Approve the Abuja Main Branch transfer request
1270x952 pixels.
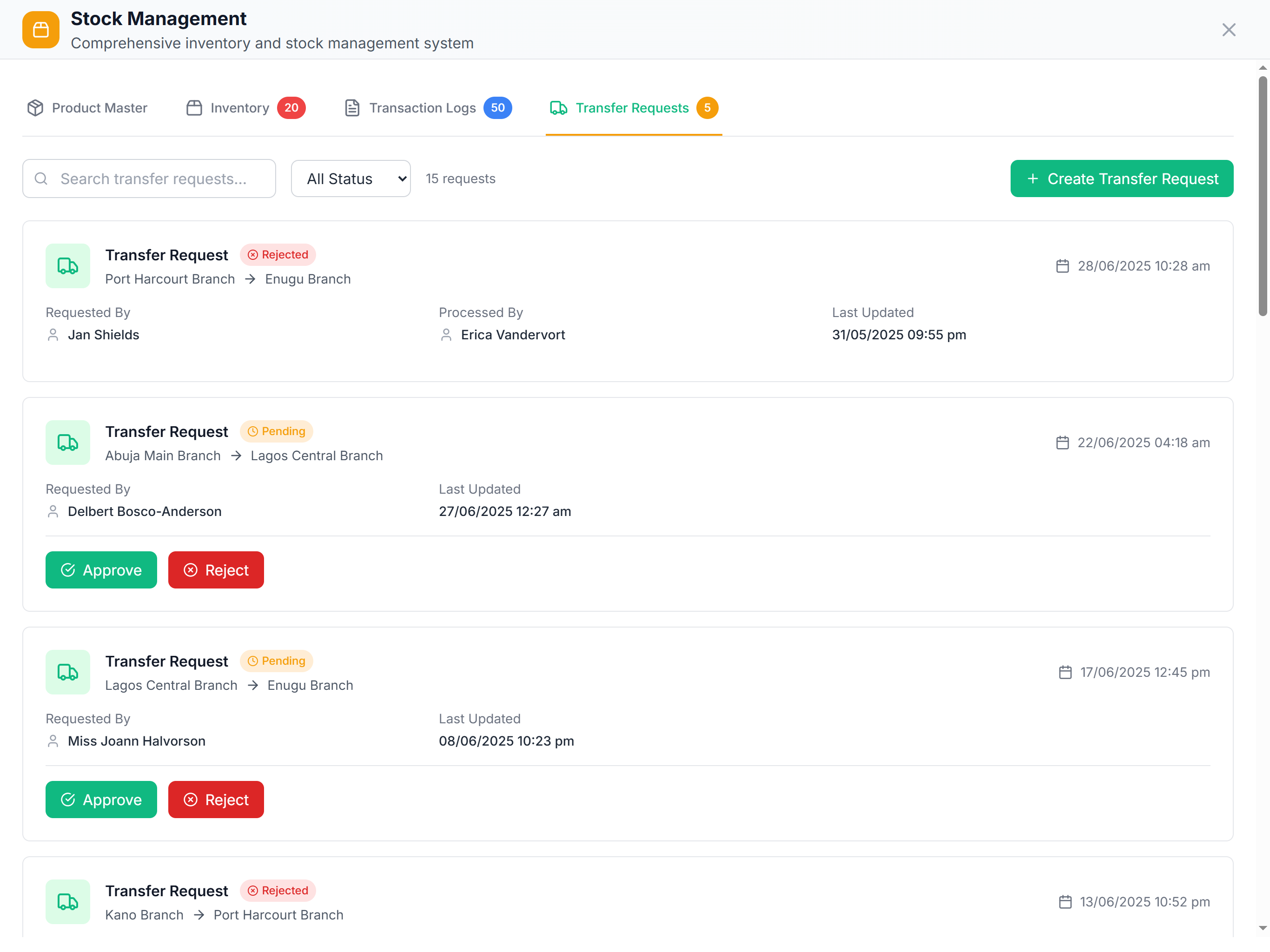click(x=101, y=570)
